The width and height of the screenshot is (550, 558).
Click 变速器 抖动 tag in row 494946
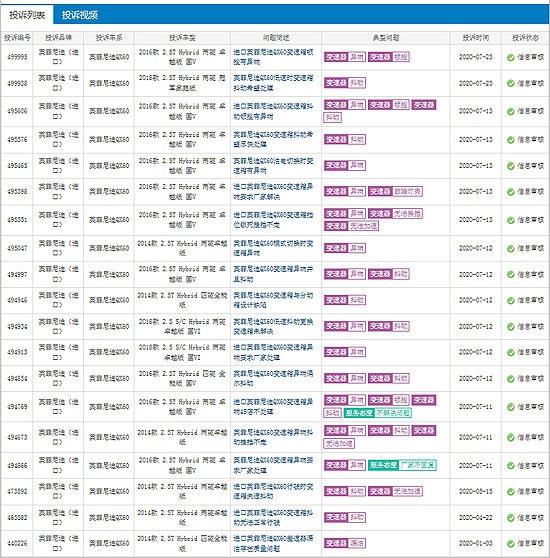[x=345, y=300]
